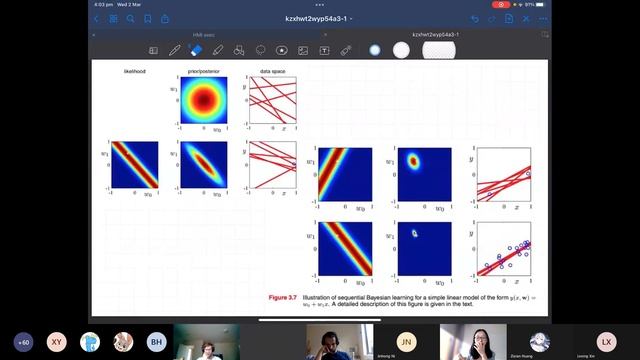This screenshot has height=360, width=640.
Task: Open the three-dot more options menu
Action: (x=543, y=19)
